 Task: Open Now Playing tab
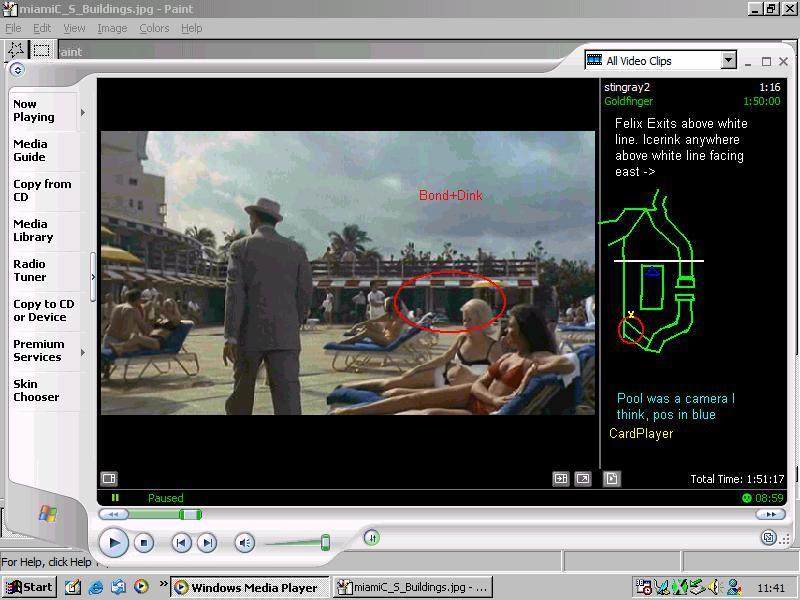[x=34, y=111]
